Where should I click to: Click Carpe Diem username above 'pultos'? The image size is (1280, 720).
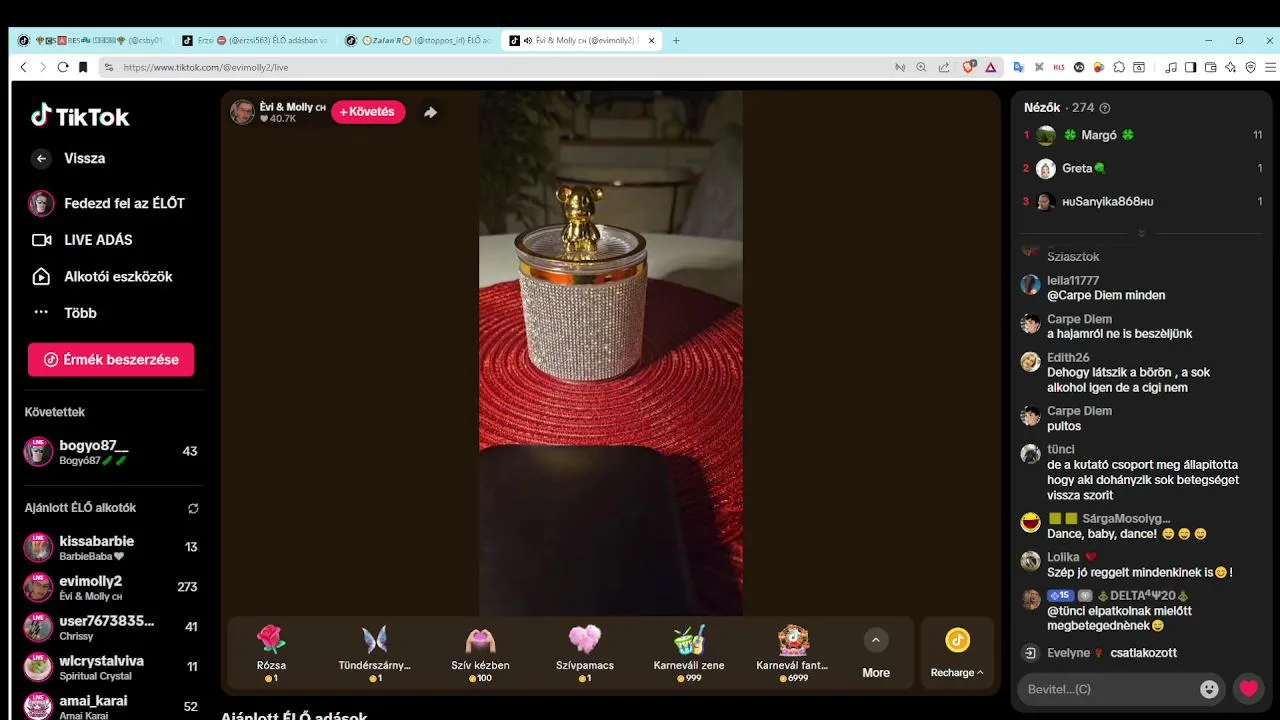(1079, 411)
